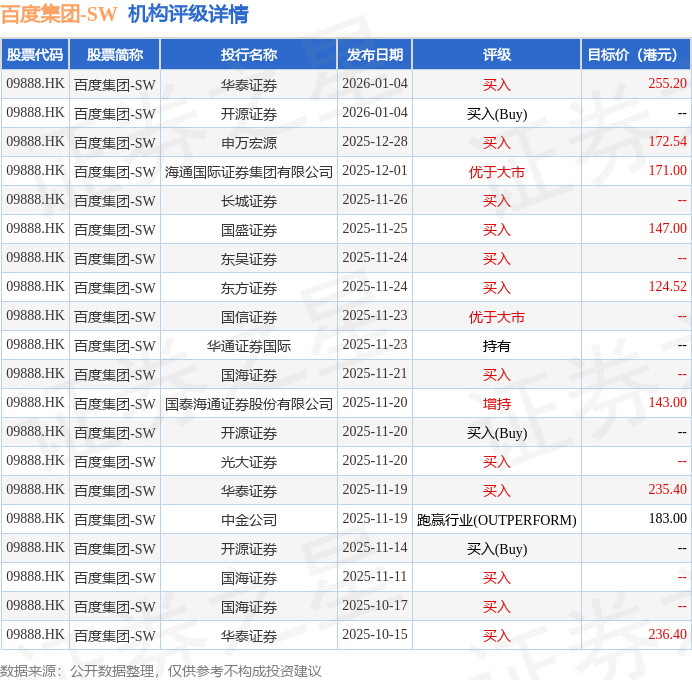Click the 增持 rating cell

point(496,404)
